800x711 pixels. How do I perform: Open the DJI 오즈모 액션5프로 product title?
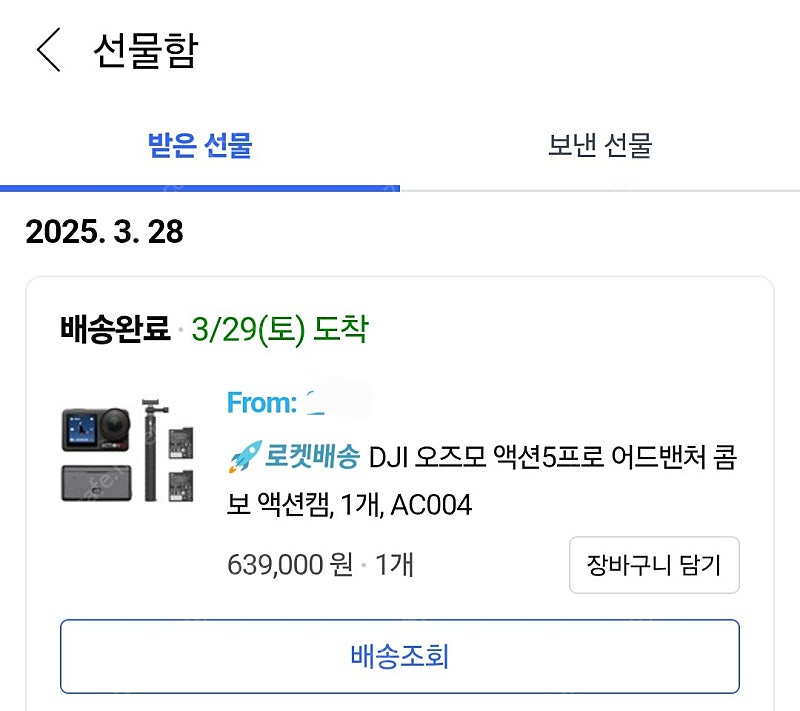coord(540,459)
